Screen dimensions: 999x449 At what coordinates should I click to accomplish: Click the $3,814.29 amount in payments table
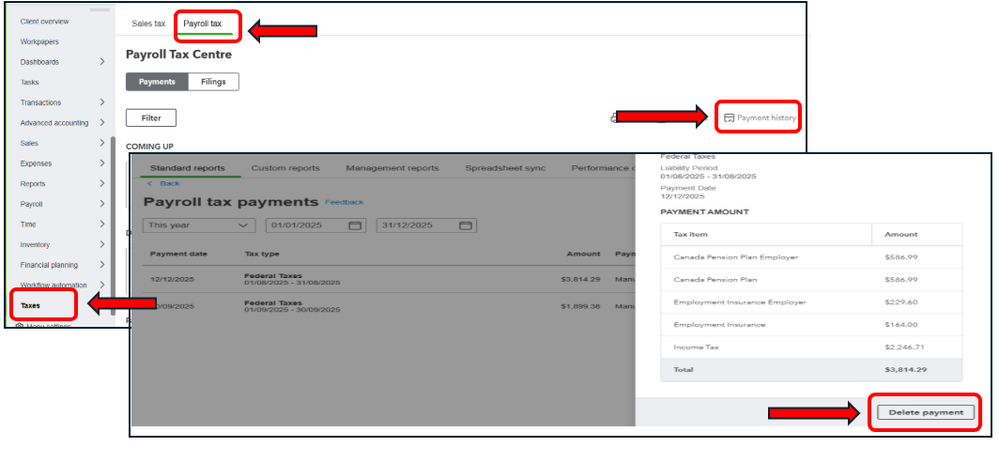[x=580, y=279]
